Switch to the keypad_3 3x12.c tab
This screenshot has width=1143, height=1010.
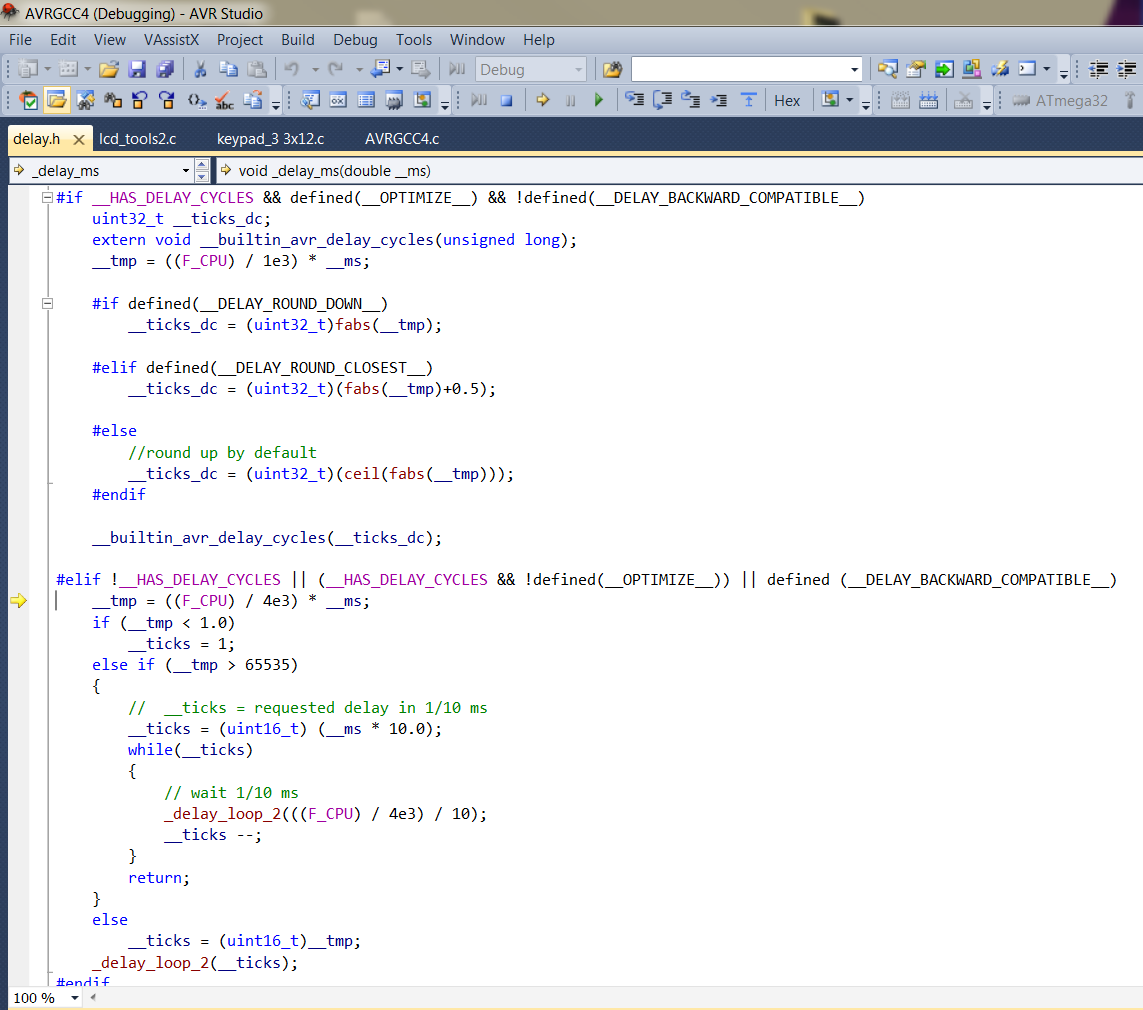coord(270,138)
